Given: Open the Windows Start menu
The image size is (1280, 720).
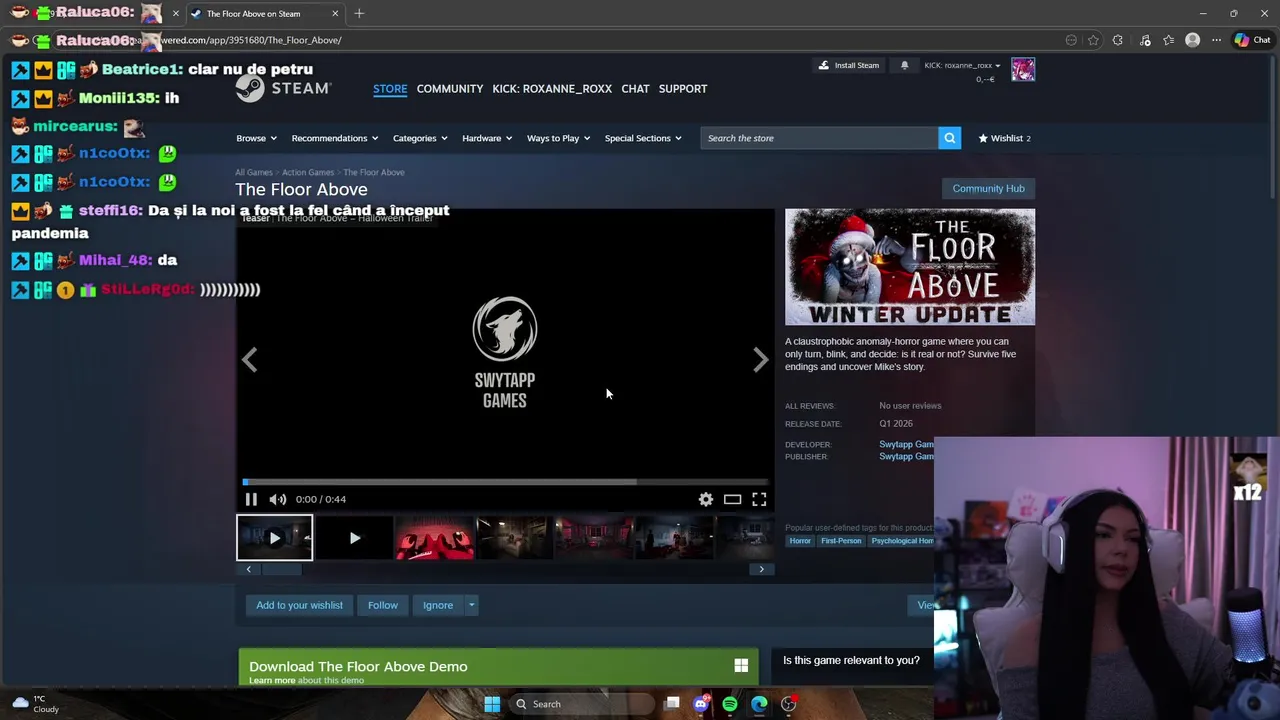Looking at the screenshot, I should point(492,704).
